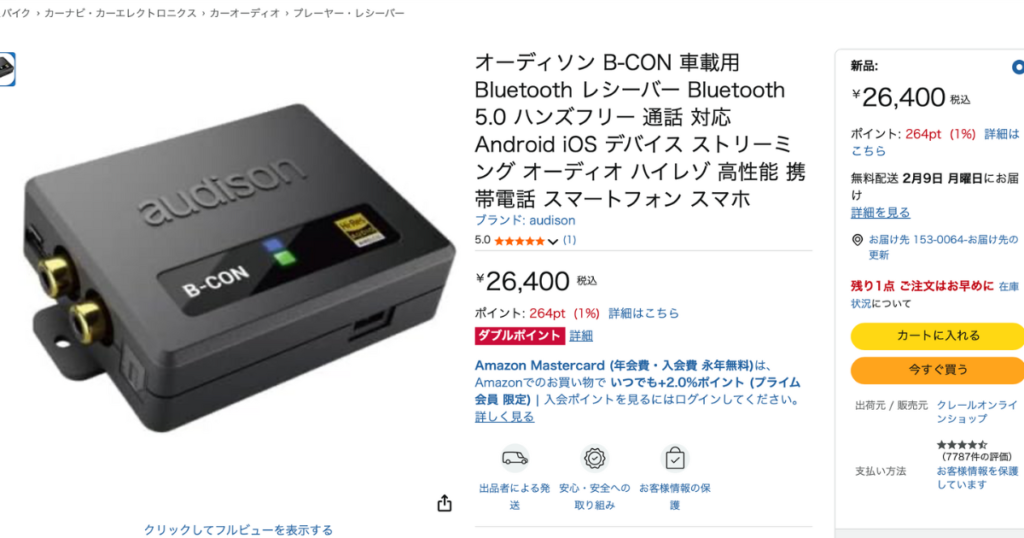Click the main B-CON product image
The width and height of the screenshot is (1024, 538).
[238, 269]
